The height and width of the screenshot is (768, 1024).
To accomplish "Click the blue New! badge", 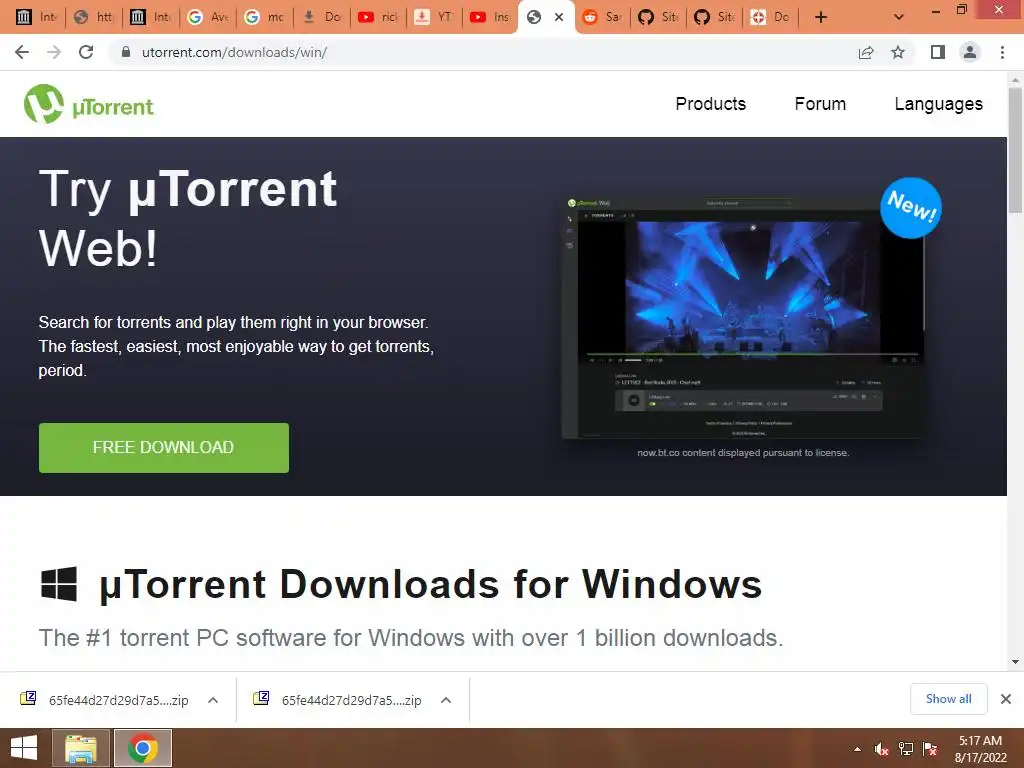I will pyautogui.click(x=911, y=208).
